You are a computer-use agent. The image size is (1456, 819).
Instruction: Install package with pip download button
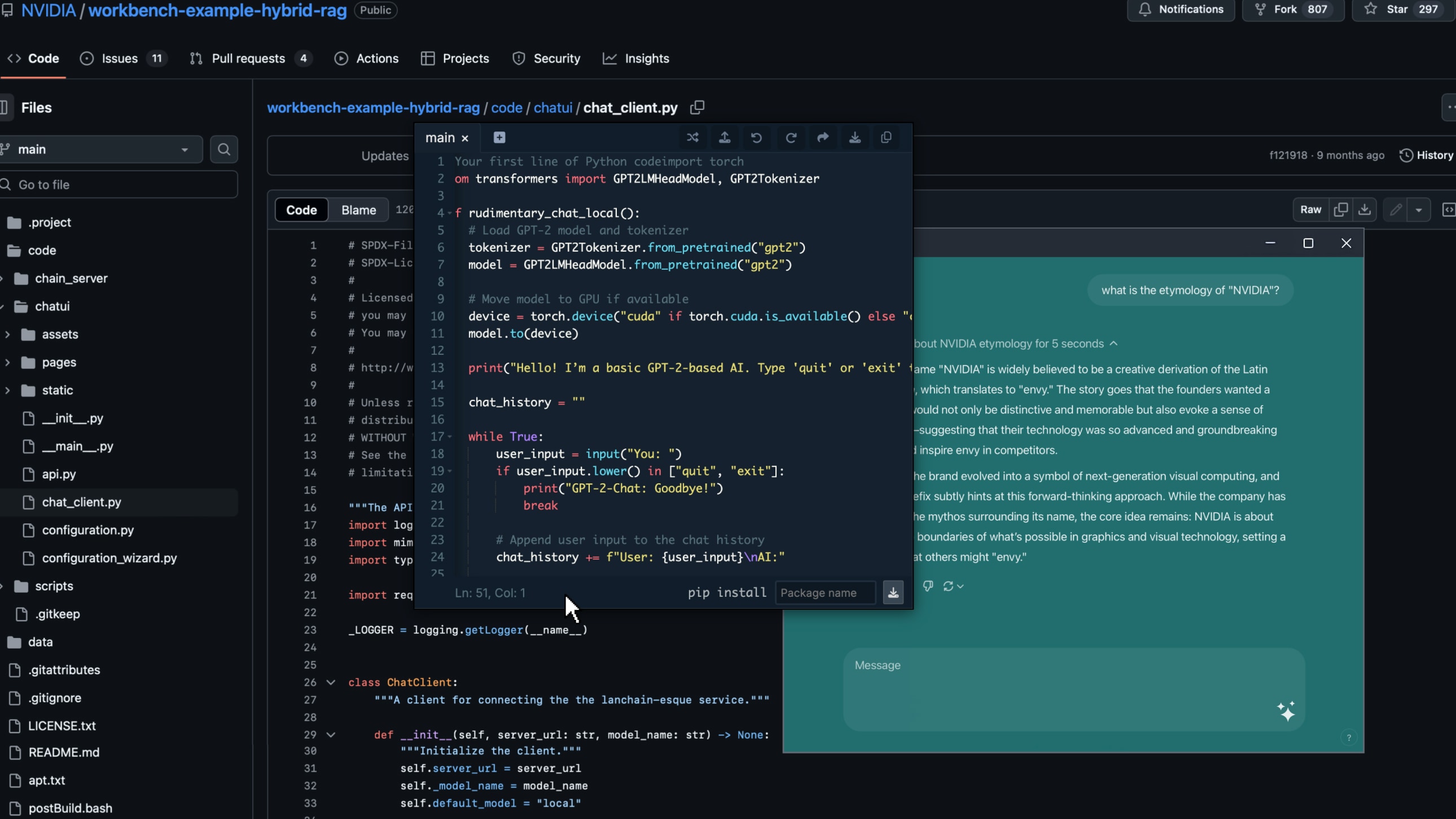(x=893, y=592)
